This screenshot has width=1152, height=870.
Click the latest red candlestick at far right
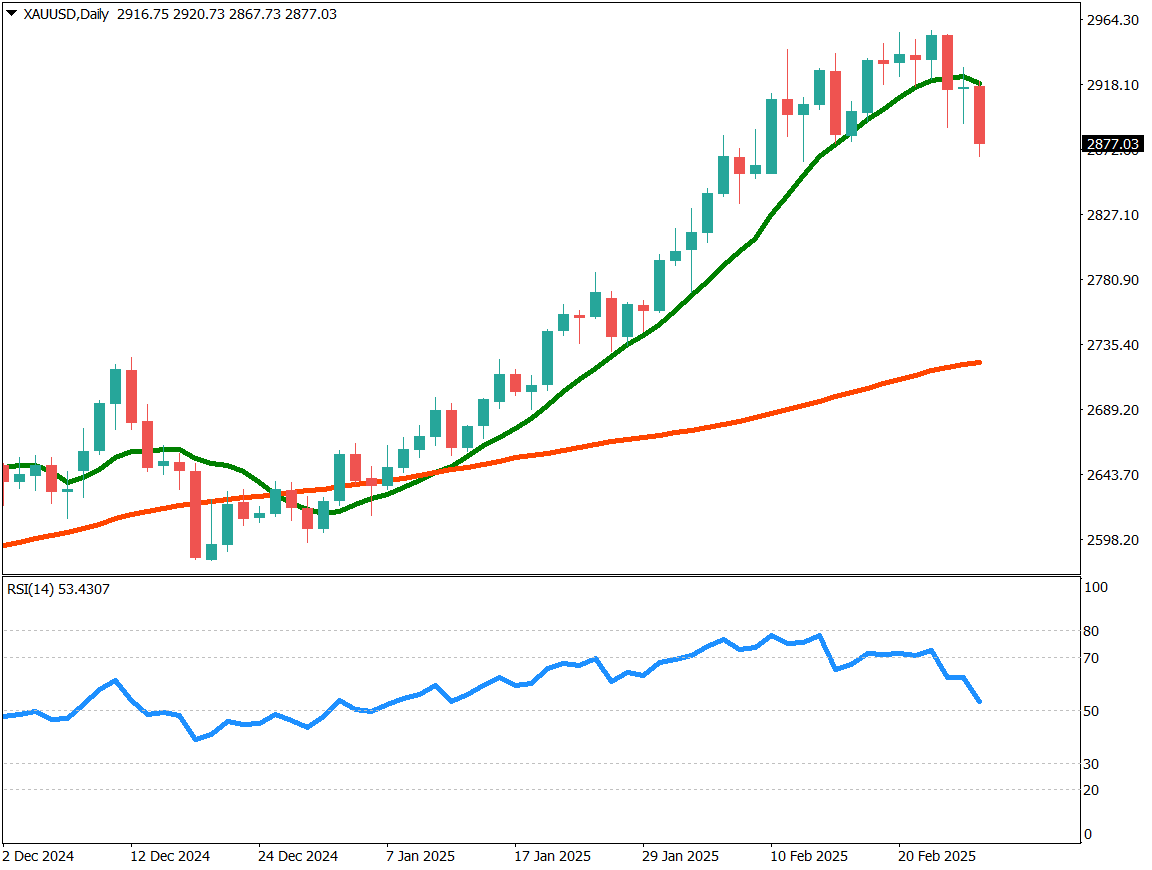click(x=979, y=115)
